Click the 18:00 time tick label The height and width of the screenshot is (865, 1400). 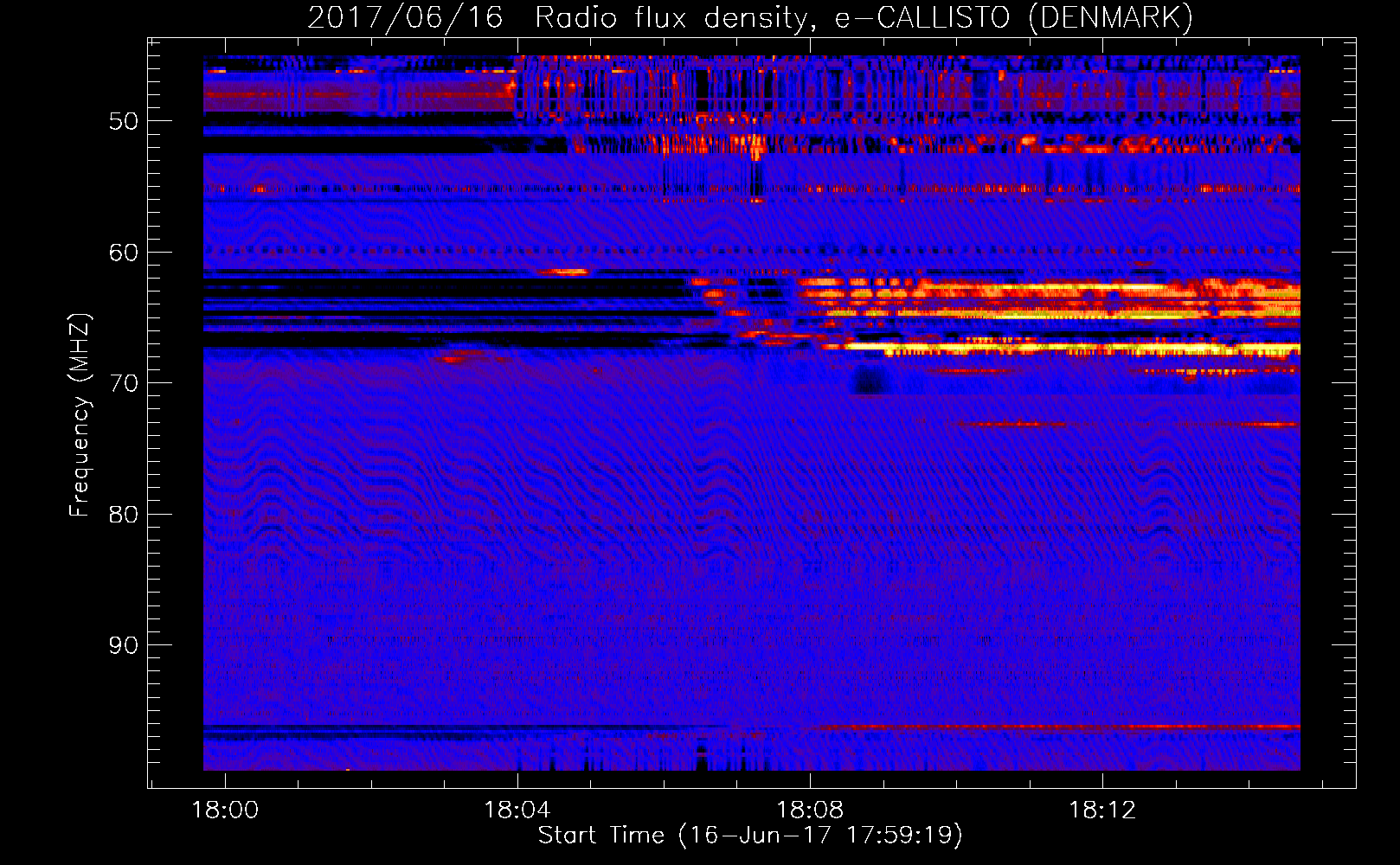(x=225, y=811)
